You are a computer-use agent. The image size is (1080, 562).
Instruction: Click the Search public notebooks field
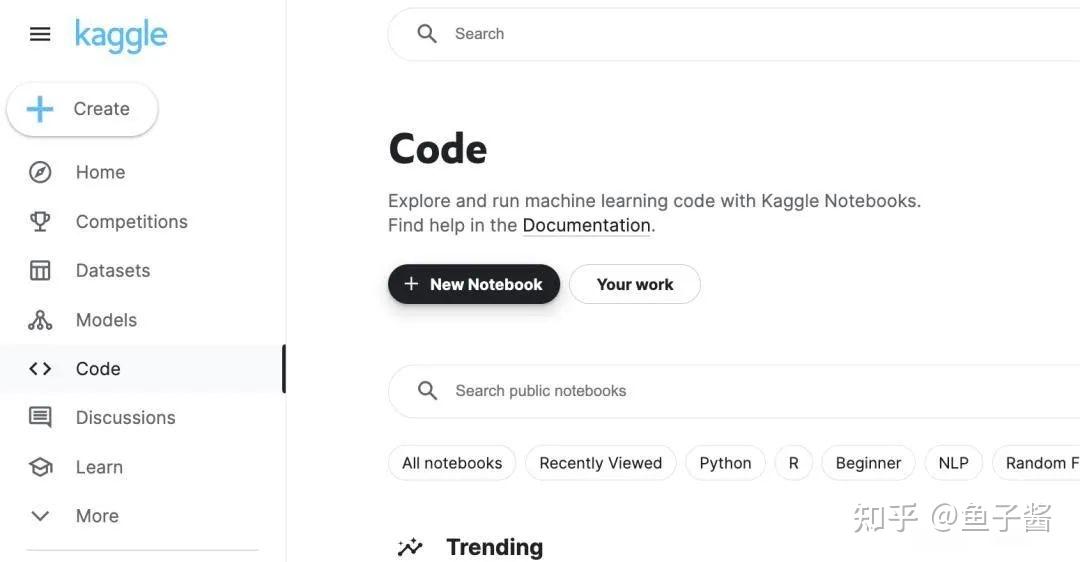tap(700, 391)
